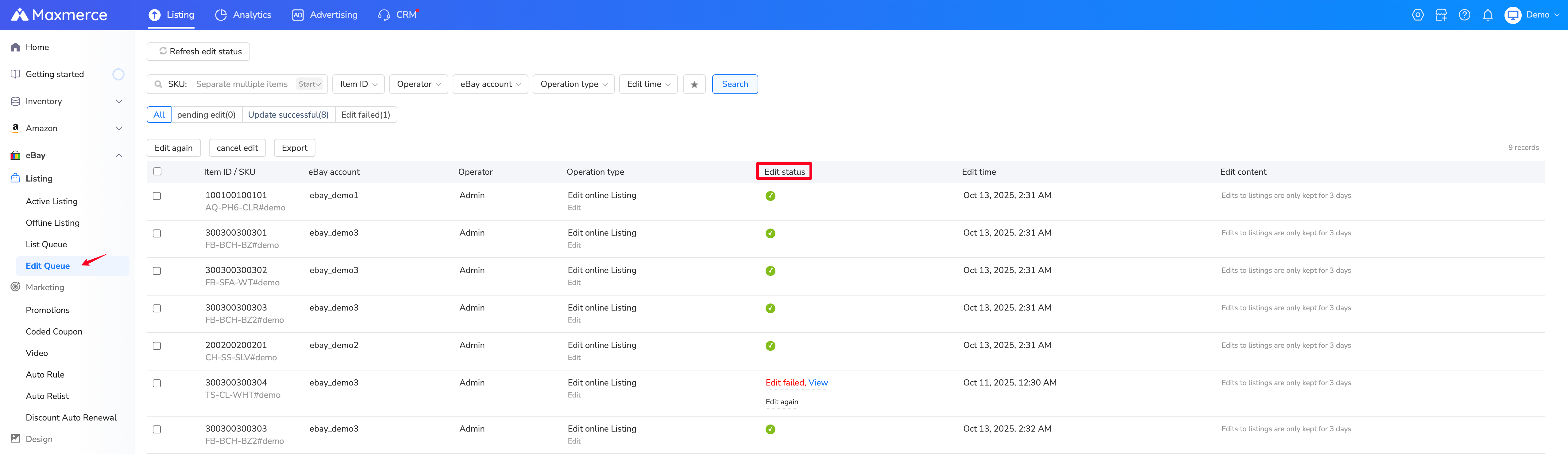Screen dimensions: 1568x454
Task: Open Auto Relist in sidebar
Action: [47, 396]
